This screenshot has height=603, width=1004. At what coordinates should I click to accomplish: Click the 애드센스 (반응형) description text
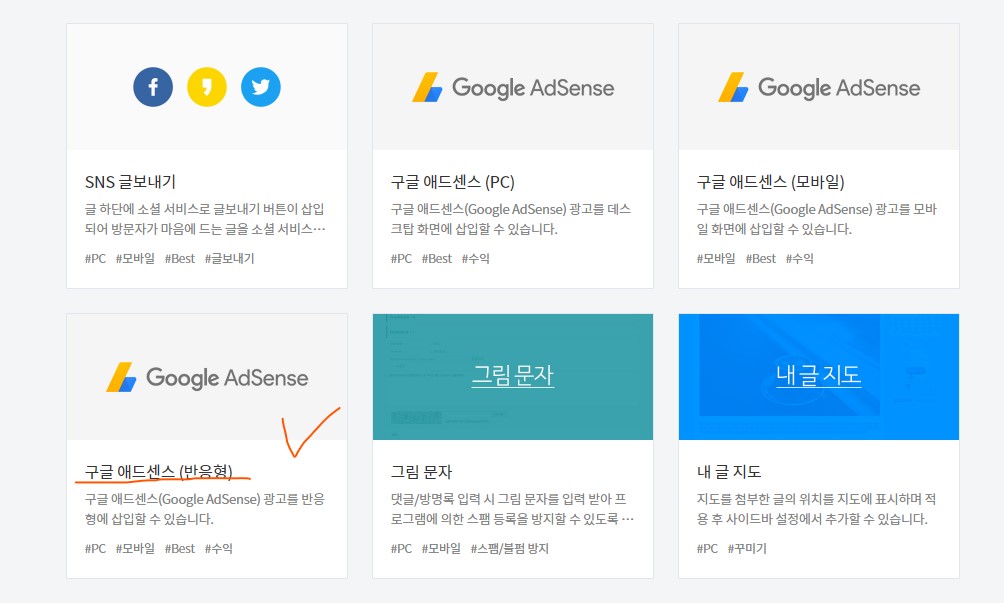(205, 509)
